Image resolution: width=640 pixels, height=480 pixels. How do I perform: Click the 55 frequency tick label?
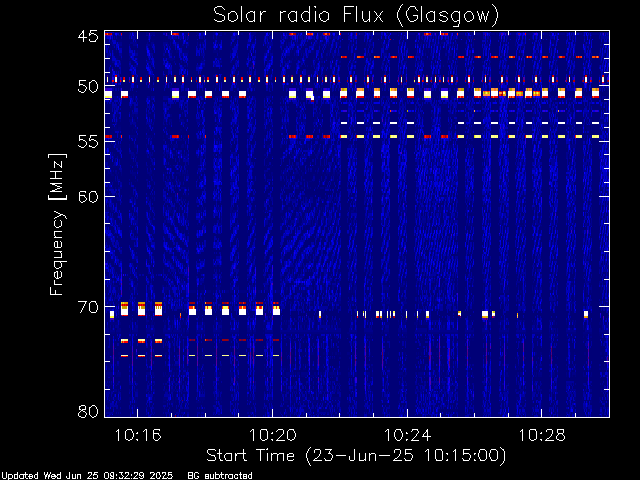click(88, 141)
